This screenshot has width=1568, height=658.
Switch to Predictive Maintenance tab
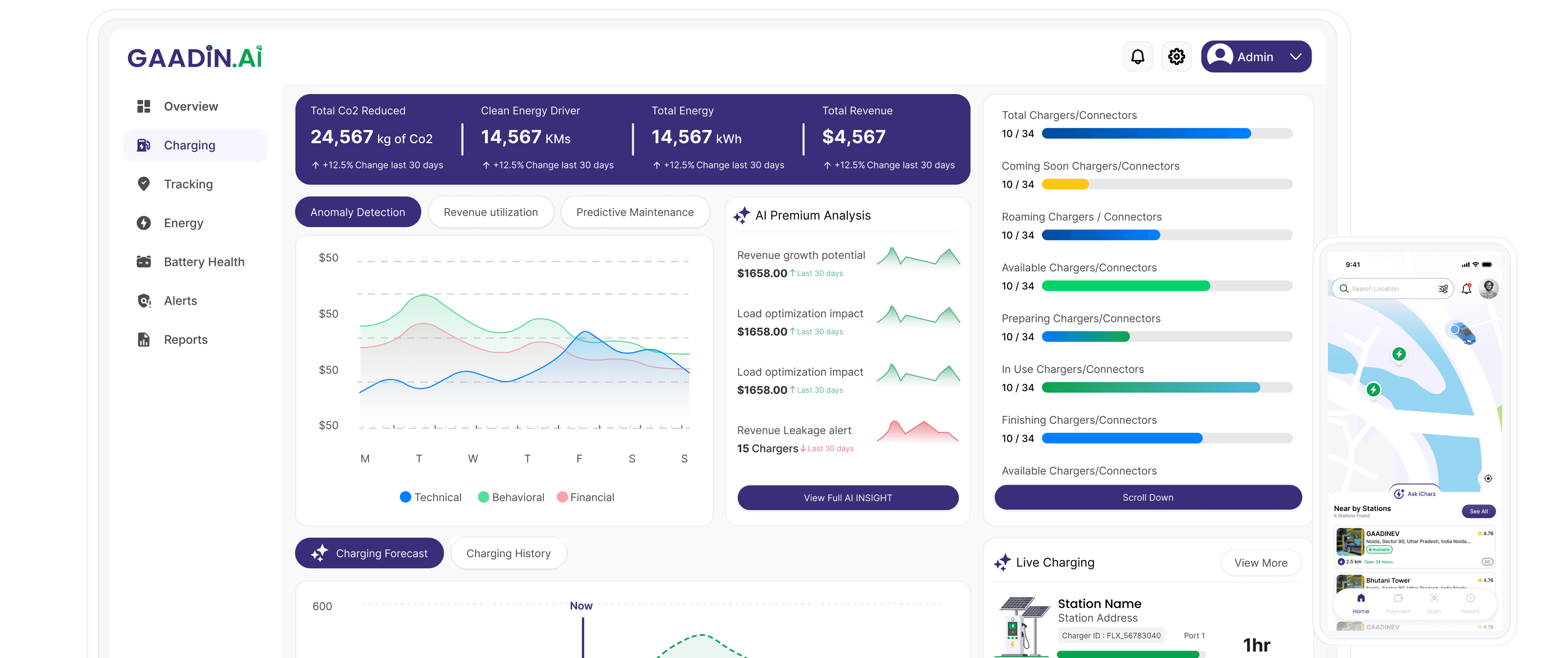tap(635, 212)
